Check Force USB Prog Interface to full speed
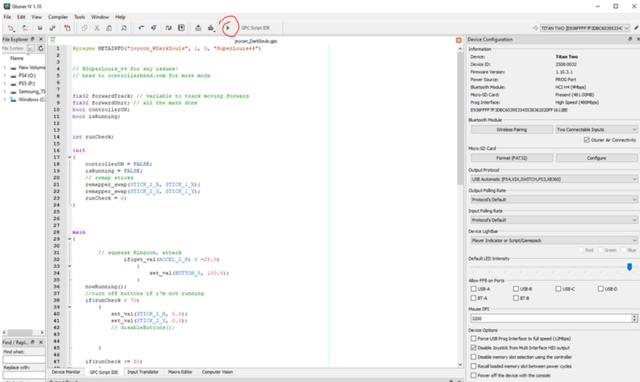The image size is (640, 382). 473,339
